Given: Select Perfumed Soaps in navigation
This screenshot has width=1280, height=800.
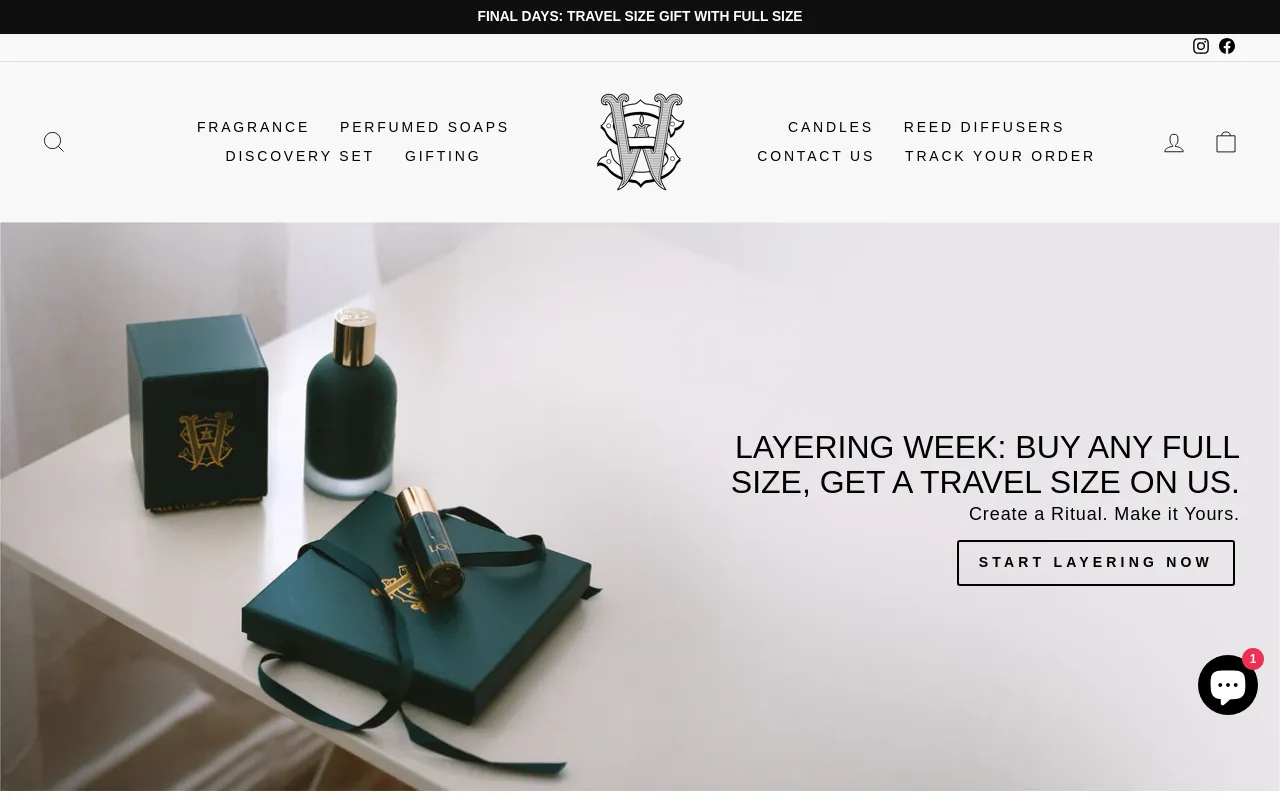Looking at the screenshot, I should (424, 127).
